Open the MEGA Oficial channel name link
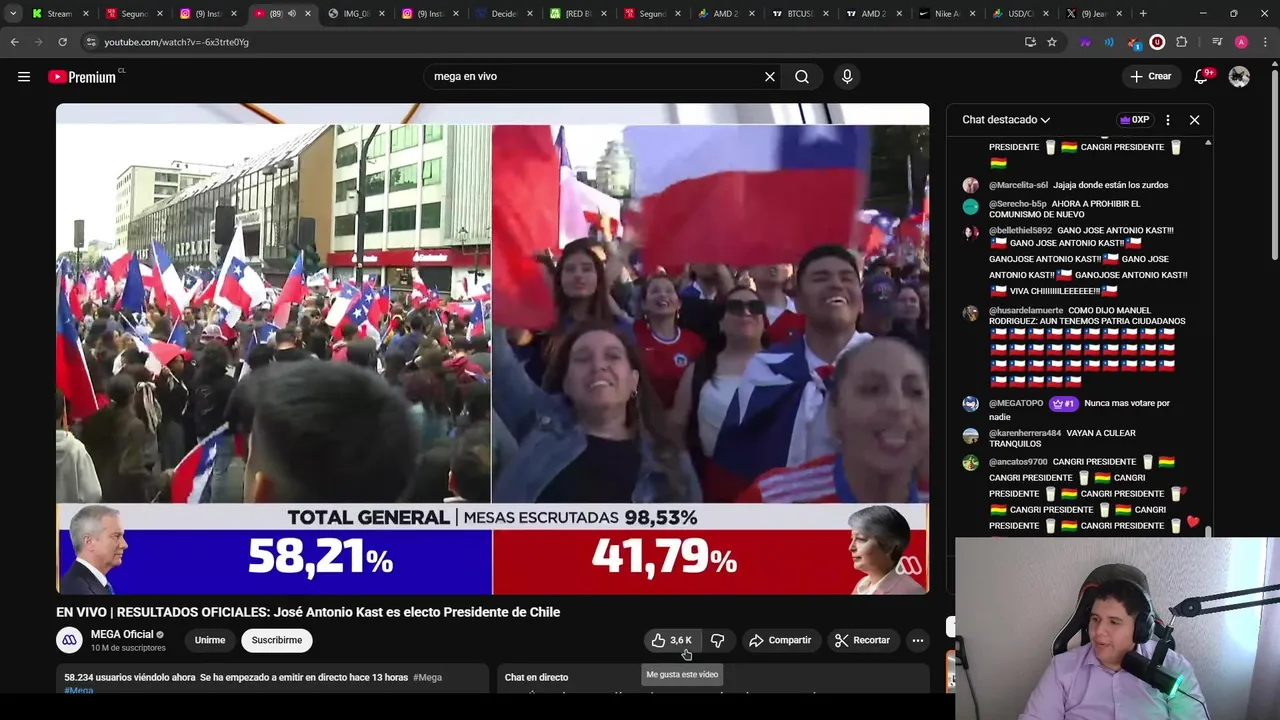The height and width of the screenshot is (720, 1280). tap(122, 634)
